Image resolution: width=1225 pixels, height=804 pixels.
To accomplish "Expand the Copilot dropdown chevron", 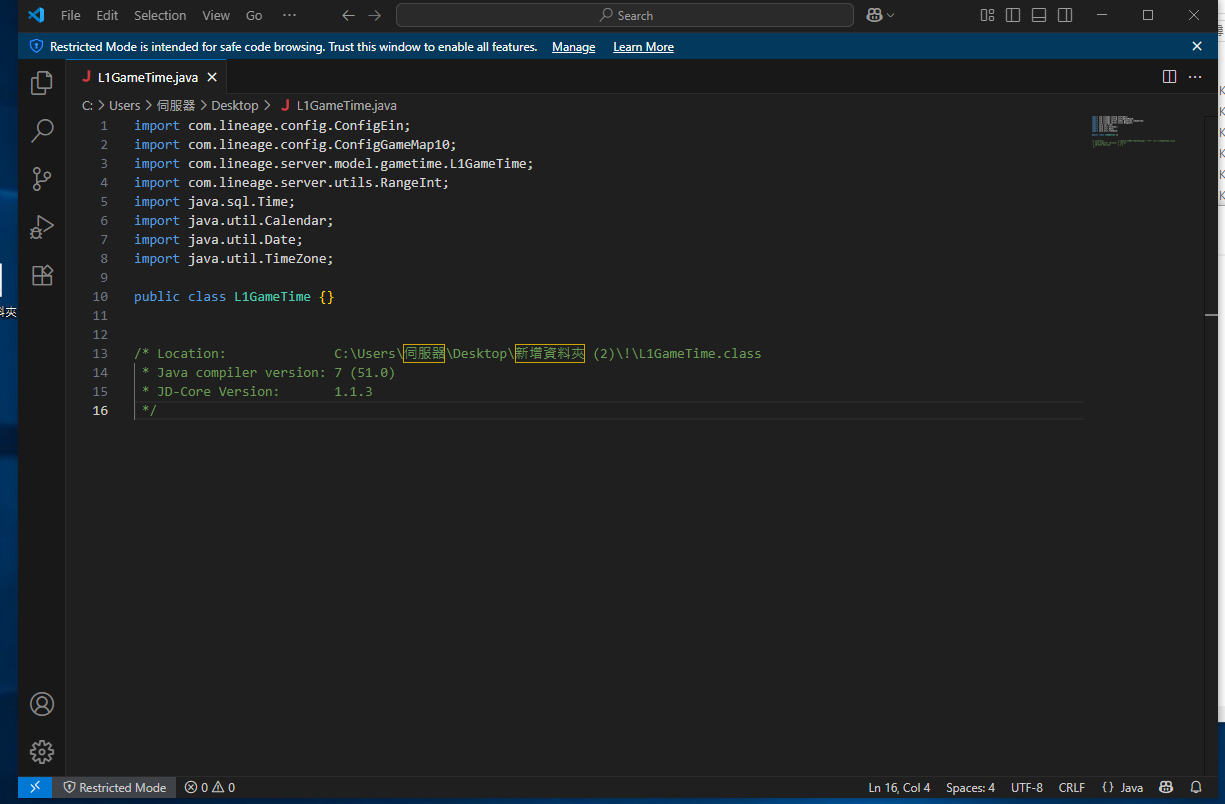I will point(891,15).
